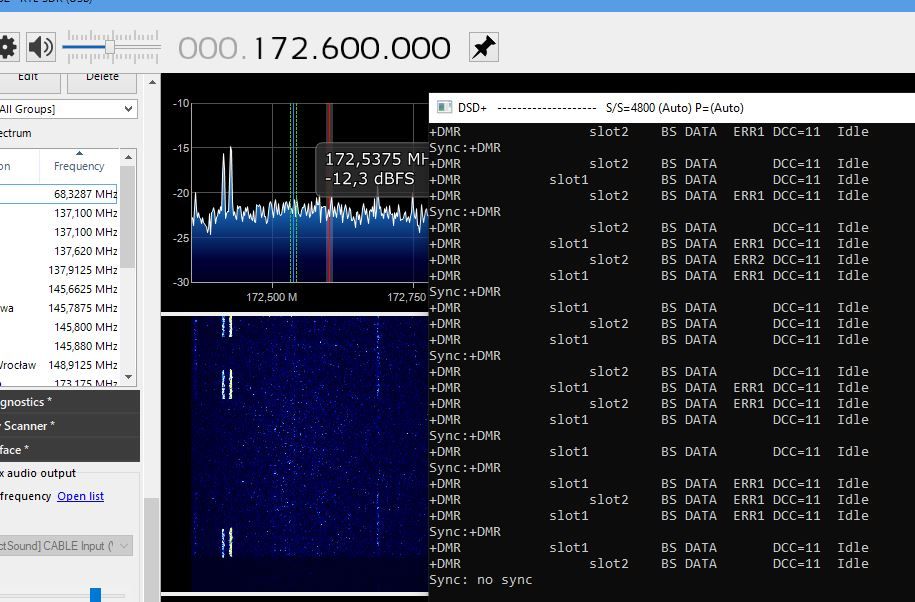
Task: Sort list by Frequency column header
Action: pyautogui.click(x=79, y=166)
